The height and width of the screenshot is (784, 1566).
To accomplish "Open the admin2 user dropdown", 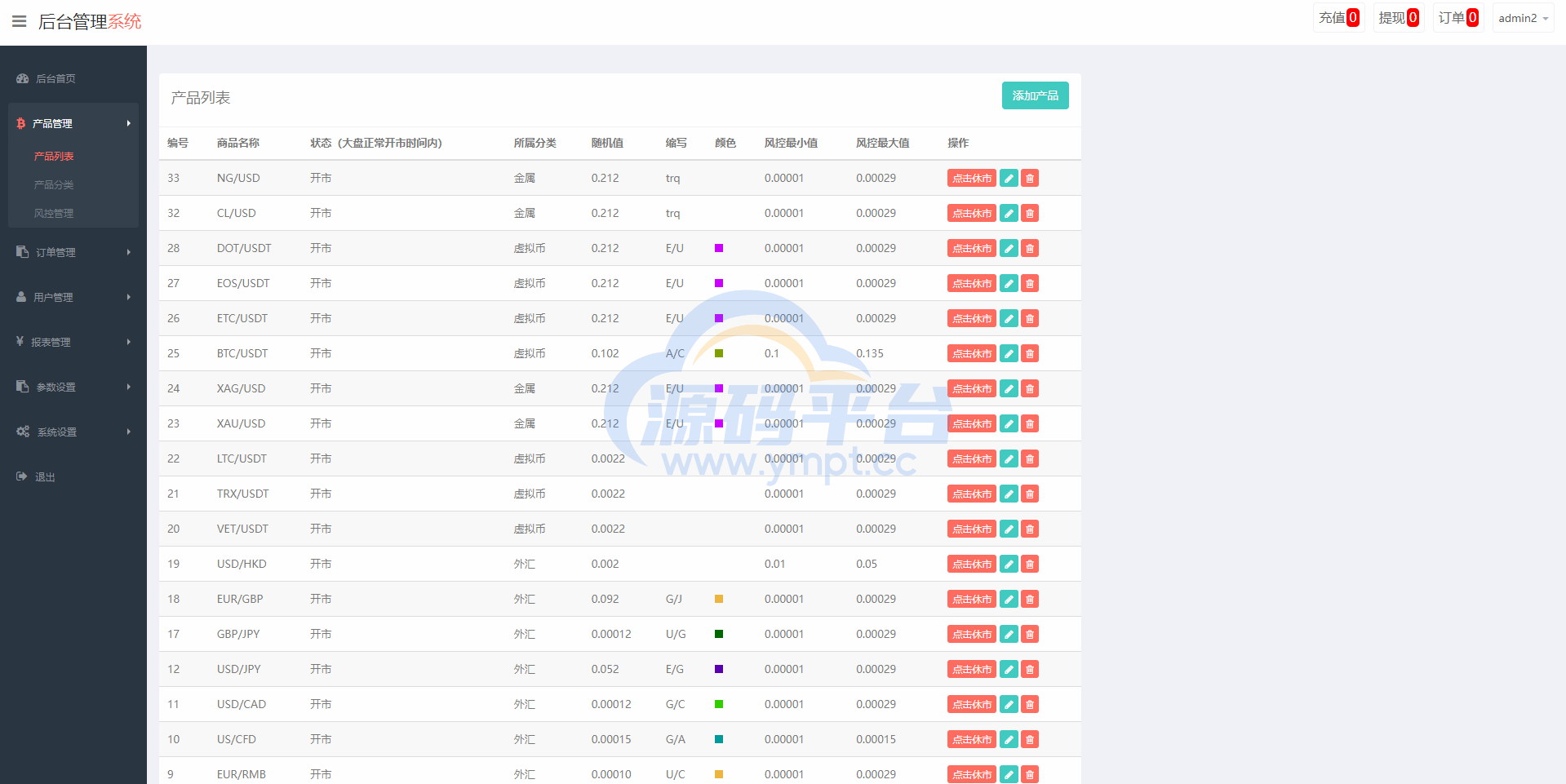I will [x=1523, y=18].
